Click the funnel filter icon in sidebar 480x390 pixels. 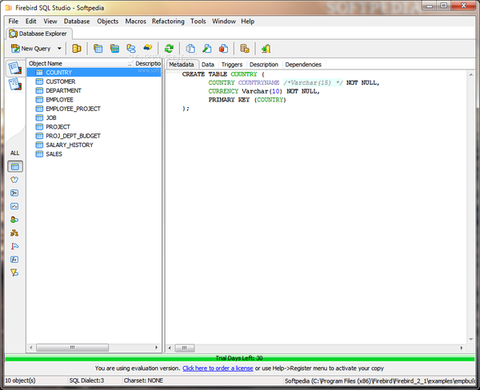(x=14, y=273)
